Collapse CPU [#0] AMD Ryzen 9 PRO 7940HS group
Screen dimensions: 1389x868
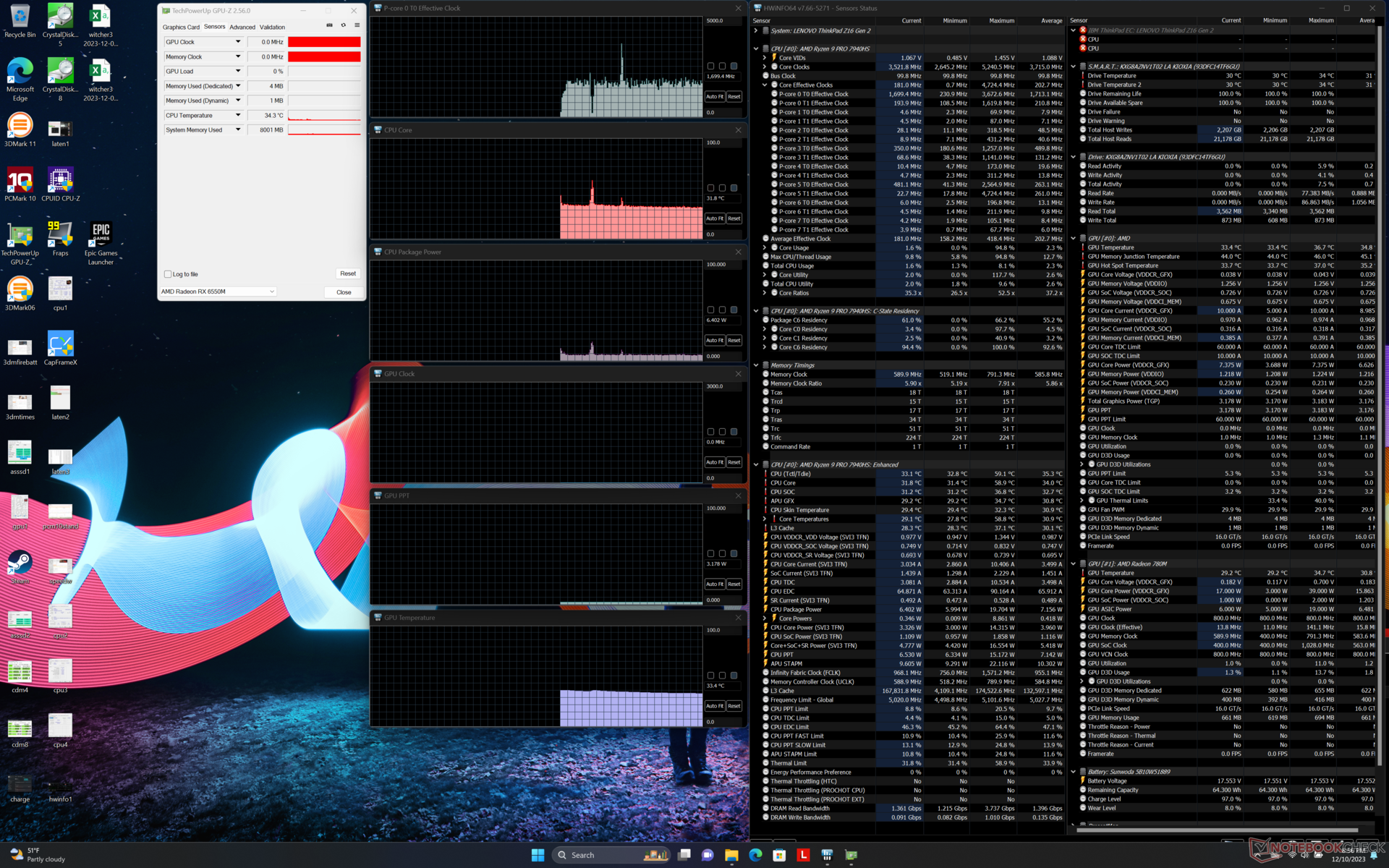756,48
